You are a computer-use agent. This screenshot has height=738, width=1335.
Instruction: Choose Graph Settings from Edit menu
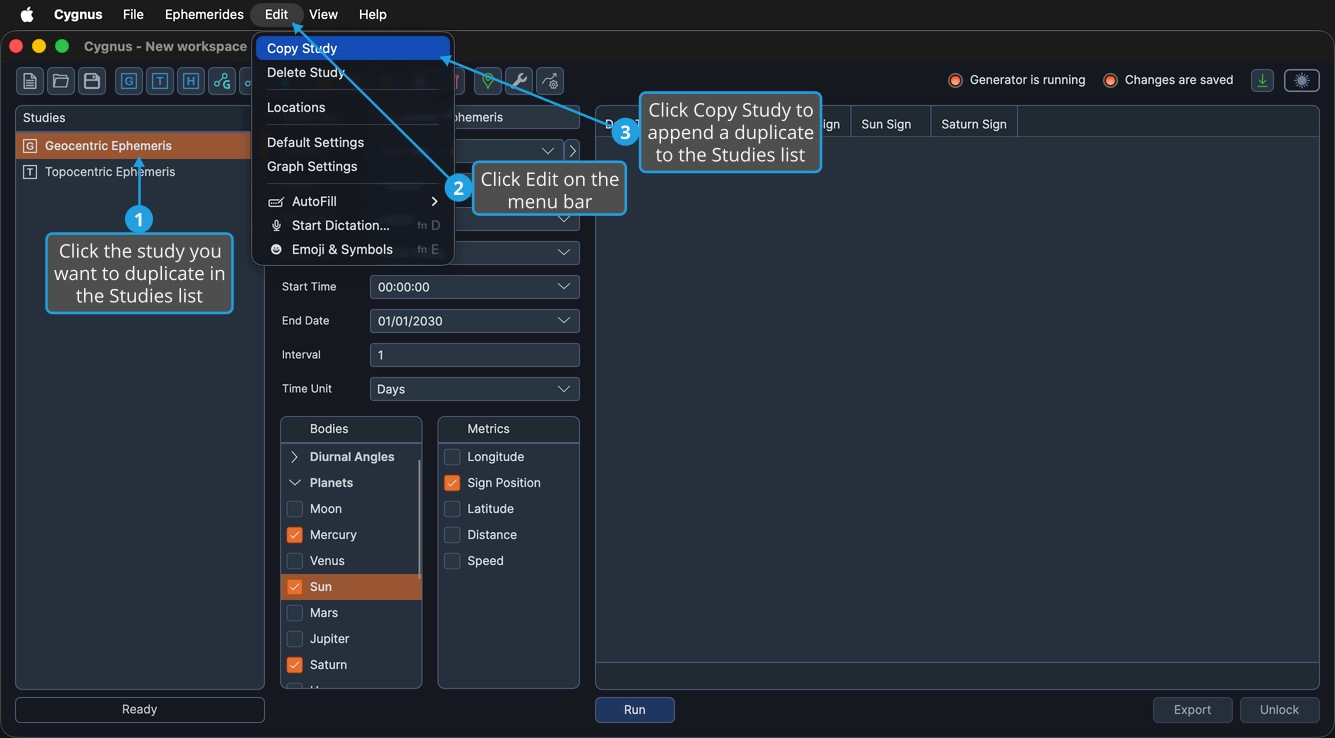point(353,166)
